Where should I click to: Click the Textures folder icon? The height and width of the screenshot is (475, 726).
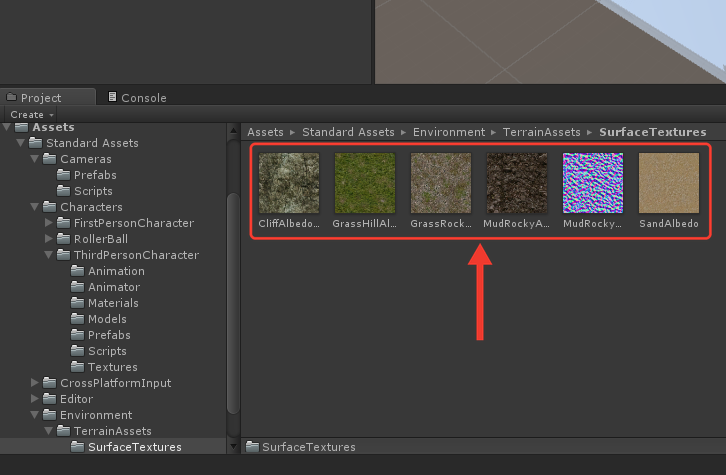77,367
